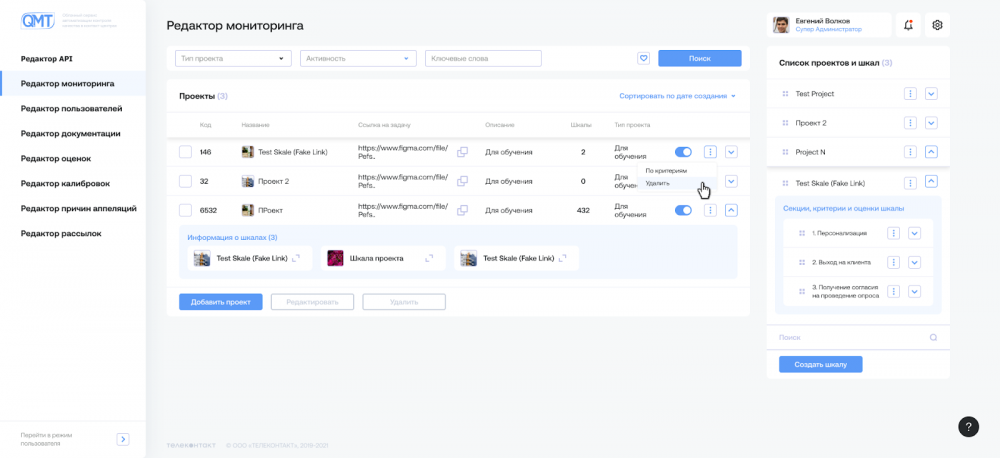Open the Шкала проекта card expand icon
The image size is (1000, 458).
pos(429,258)
